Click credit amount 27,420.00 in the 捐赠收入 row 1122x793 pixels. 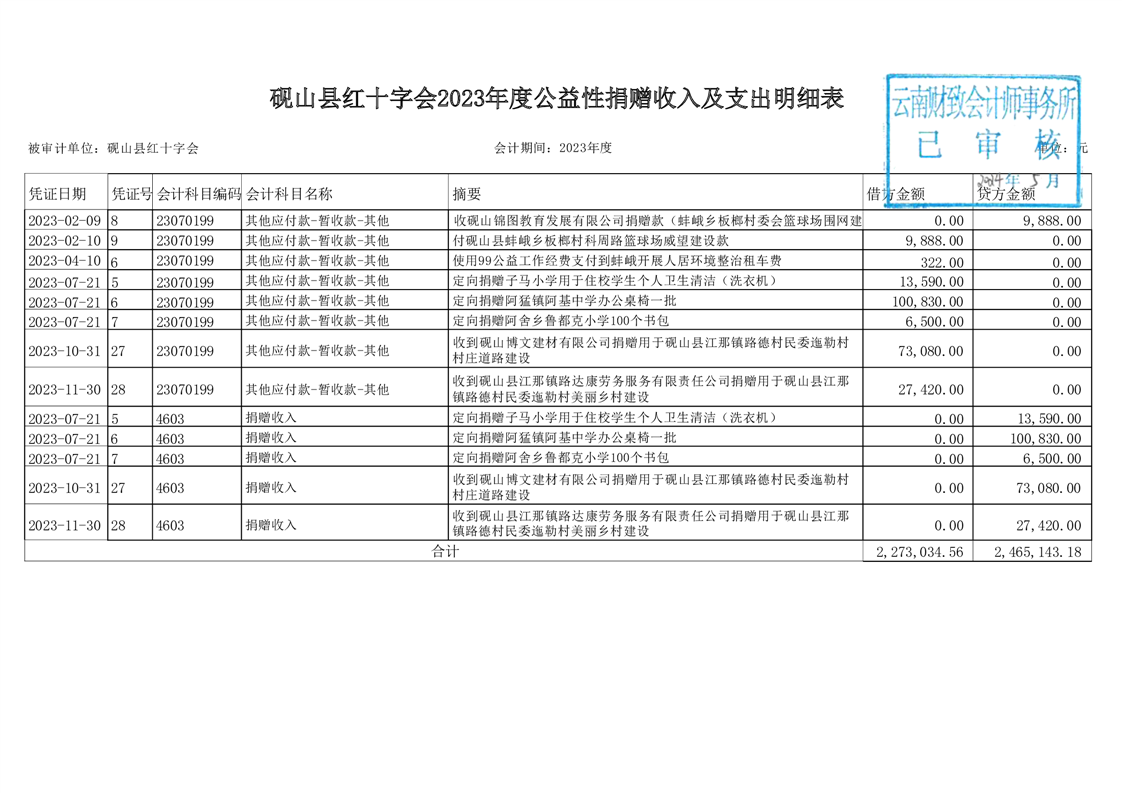point(1049,526)
